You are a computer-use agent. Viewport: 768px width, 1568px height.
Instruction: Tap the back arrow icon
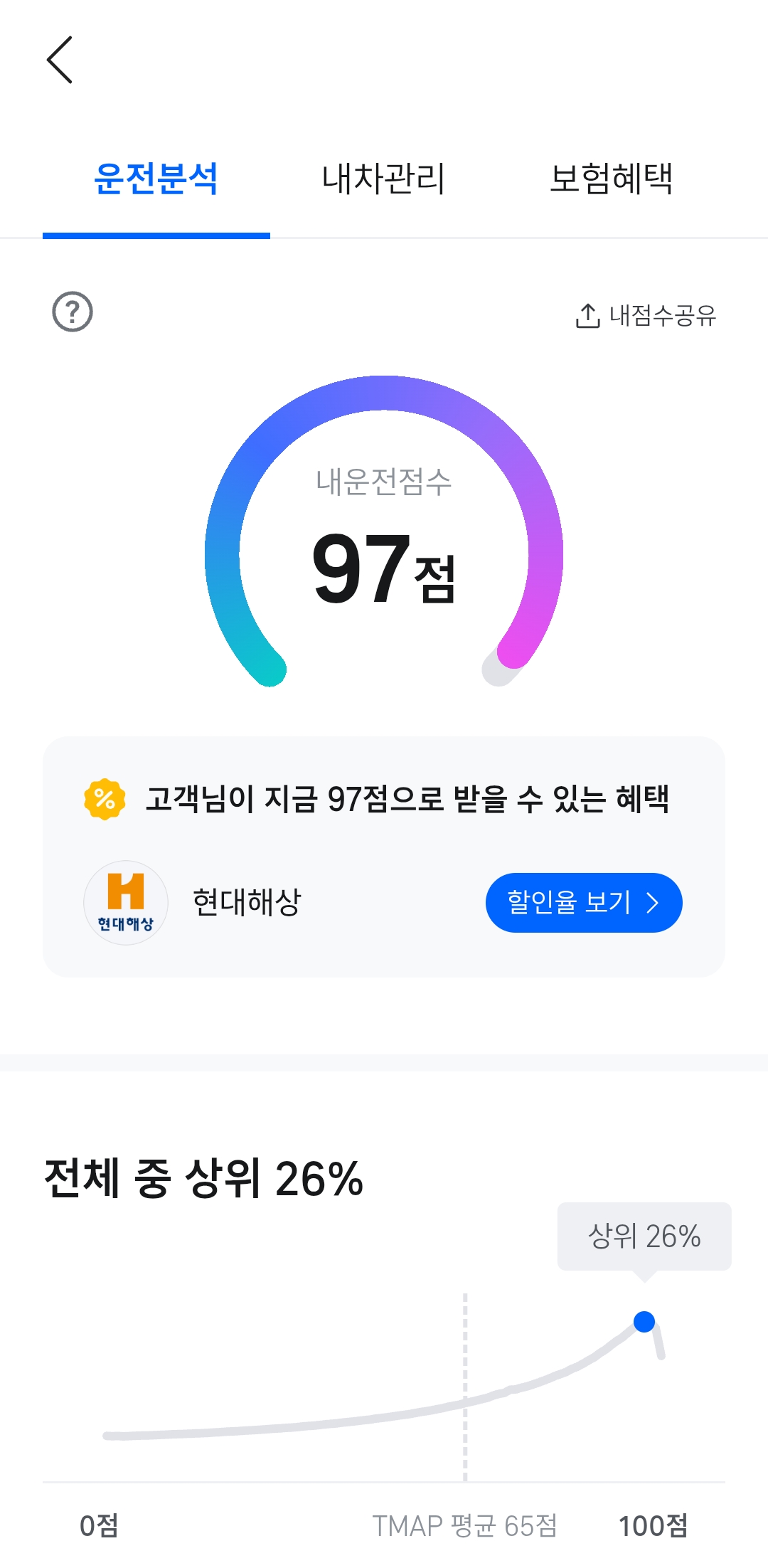(60, 60)
